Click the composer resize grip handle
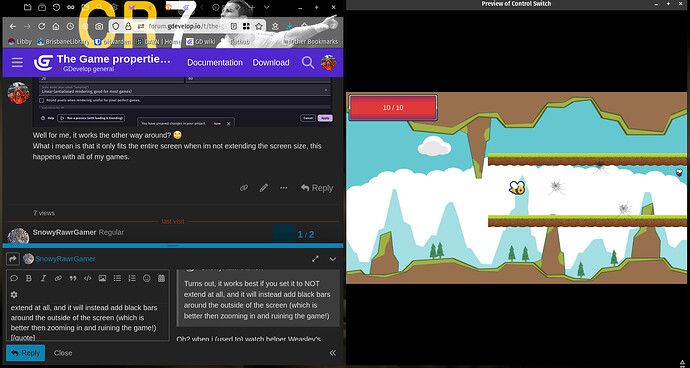 click(173, 245)
